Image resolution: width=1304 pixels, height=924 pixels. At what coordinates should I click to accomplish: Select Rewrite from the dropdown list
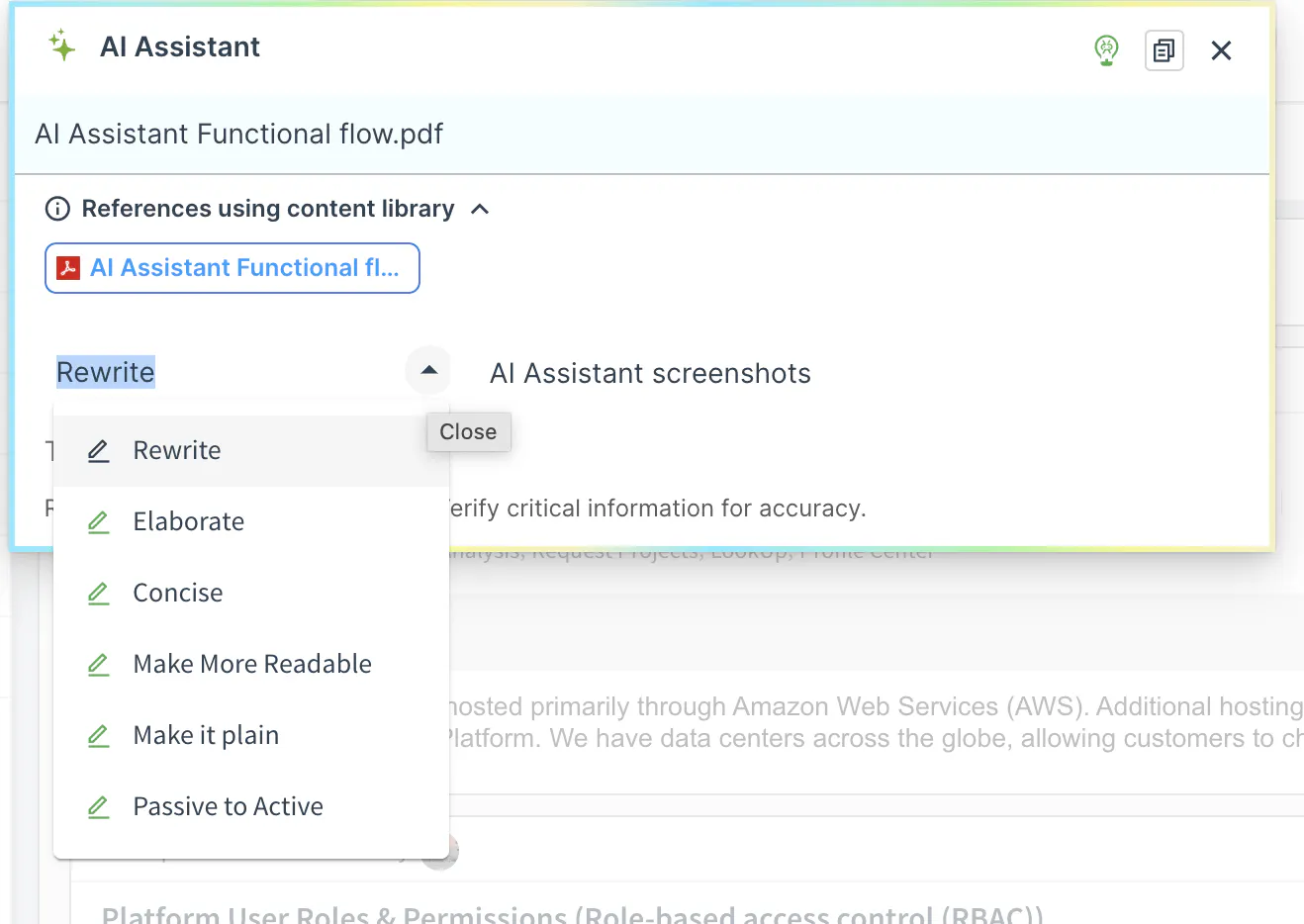tap(177, 451)
